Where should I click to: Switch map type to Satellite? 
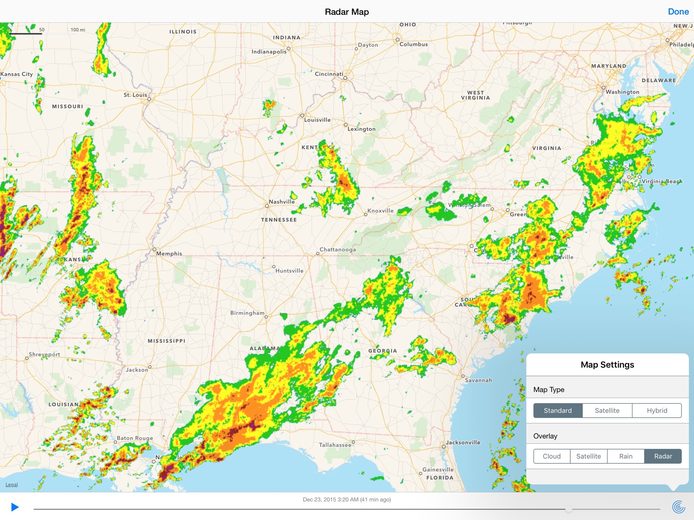607,411
